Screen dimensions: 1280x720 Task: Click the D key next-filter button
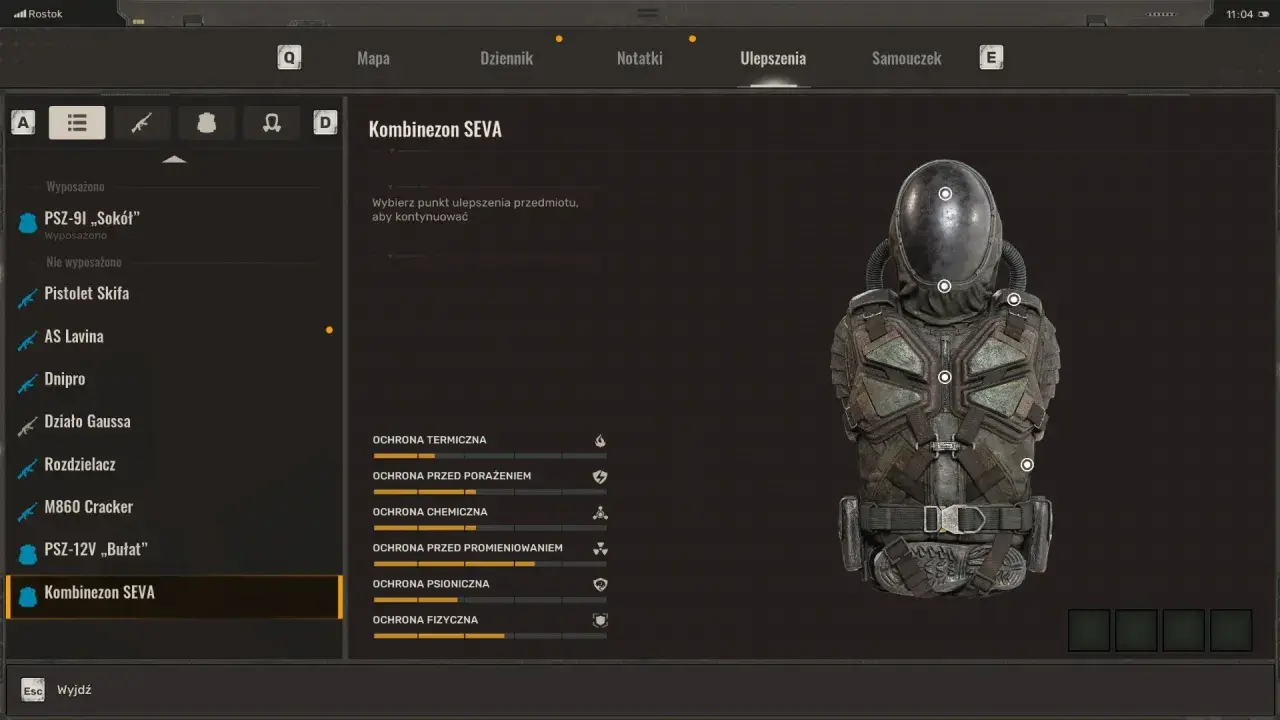(325, 123)
